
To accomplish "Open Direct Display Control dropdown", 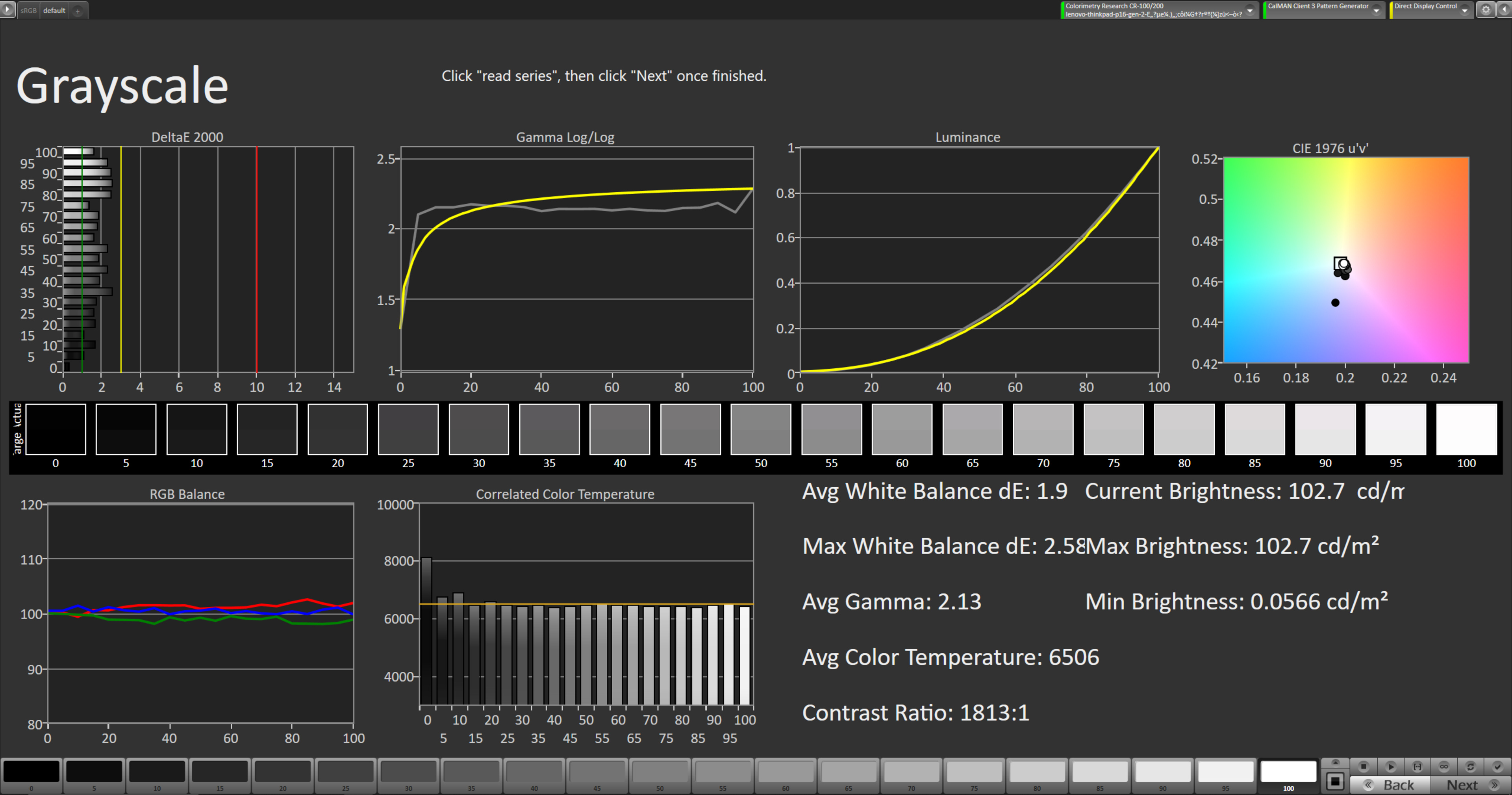I will pos(1464,10).
